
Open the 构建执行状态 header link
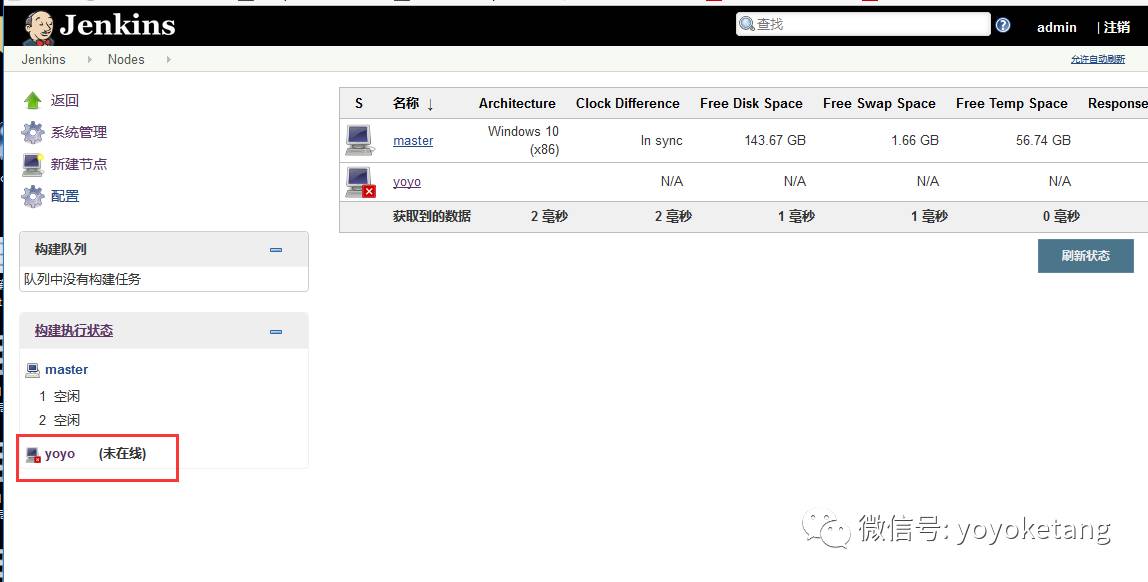74,331
